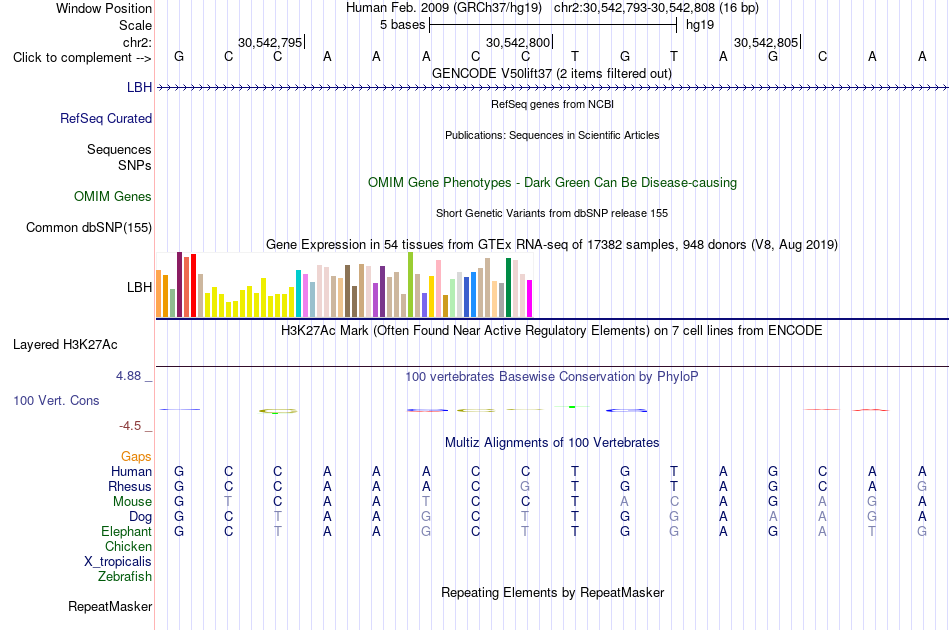Select the Chicken species row label
The image size is (950, 630).
(x=128, y=546)
